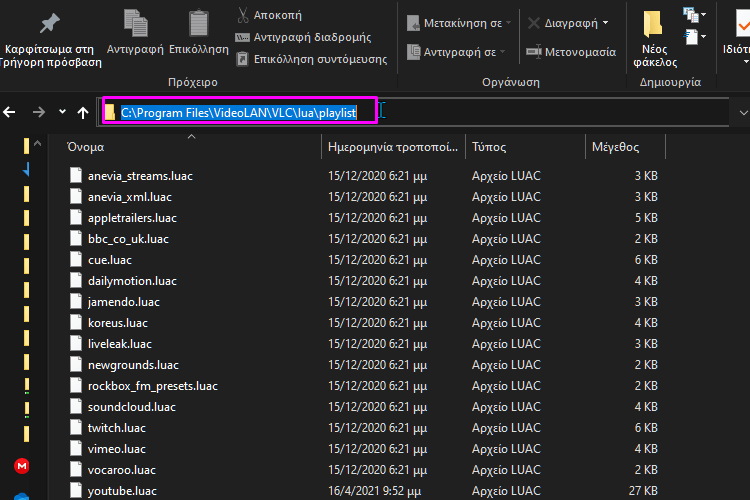This screenshot has width=750, height=500.
Task: Click the folder icon in address bar
Action: click(110, 112)
